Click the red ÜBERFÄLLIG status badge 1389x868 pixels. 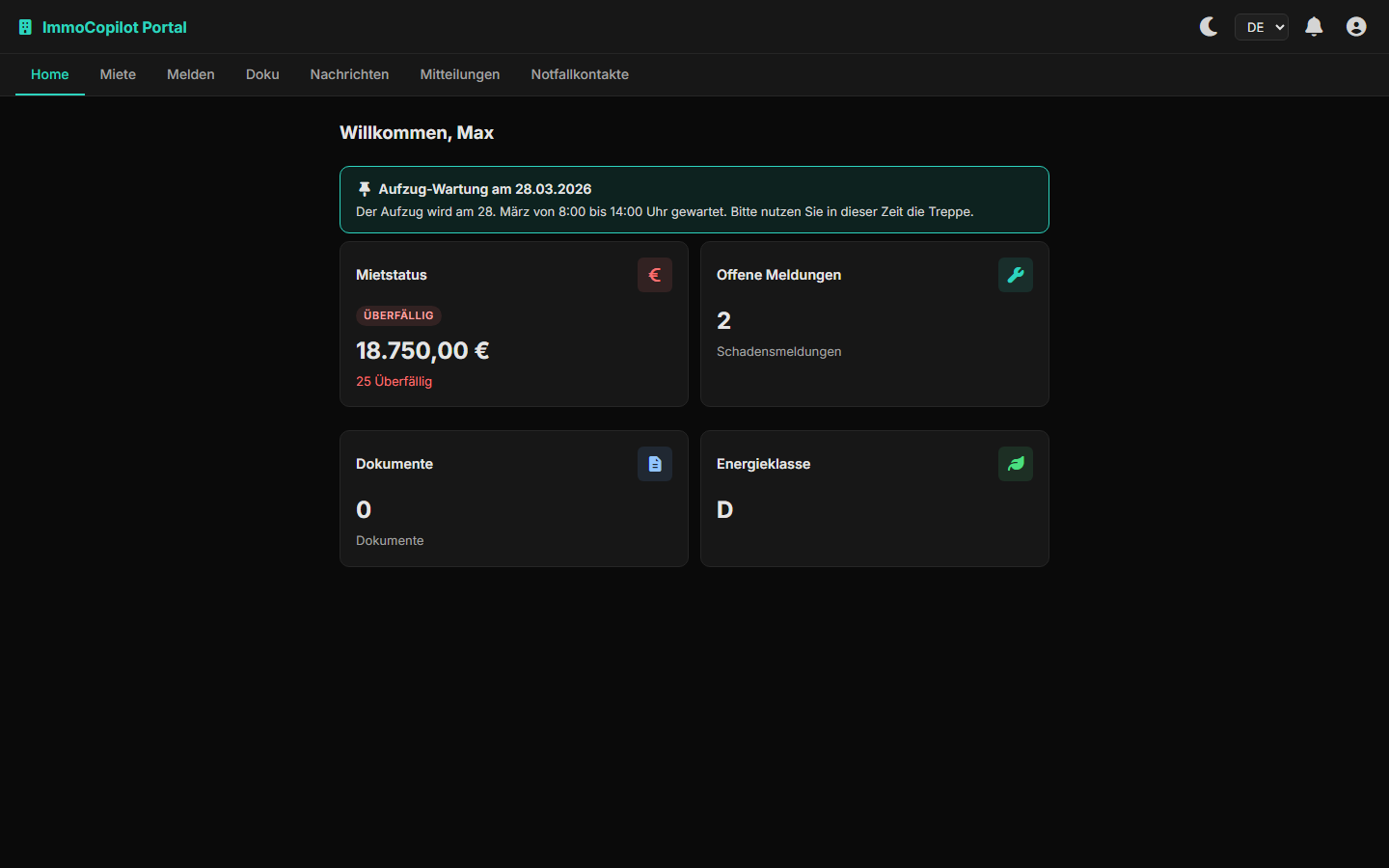tap(398, 315)
